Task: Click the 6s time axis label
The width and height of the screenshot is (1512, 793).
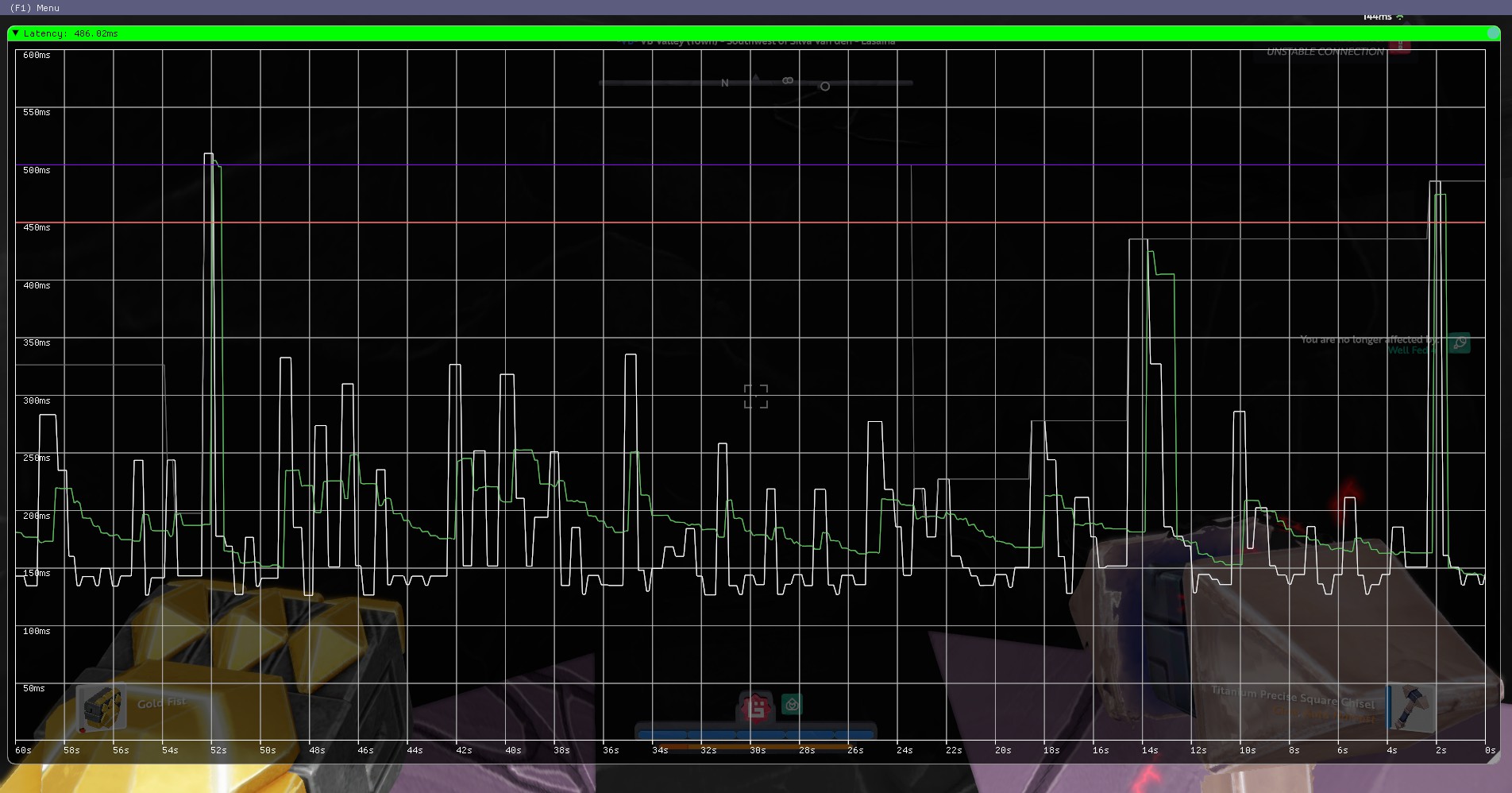Action: pos(1343,750)
